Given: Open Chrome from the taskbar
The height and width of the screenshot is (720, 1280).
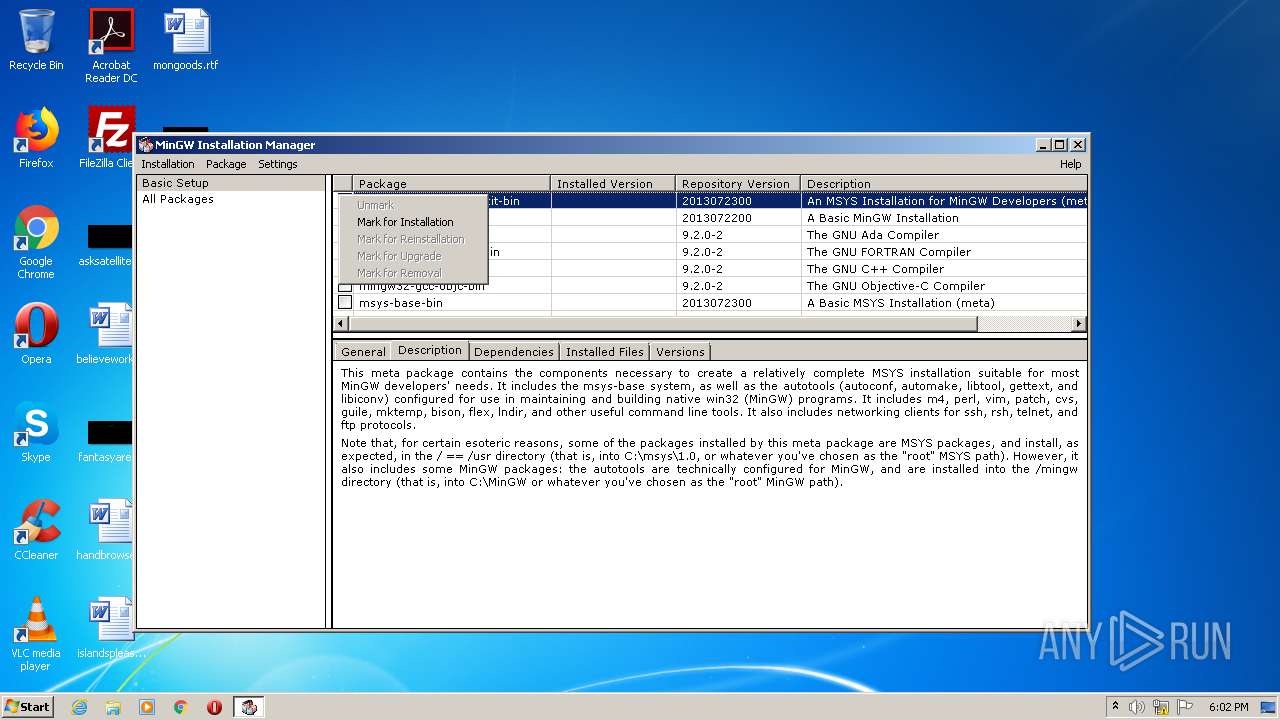Looking at the screenshot, I should [181, 706].
